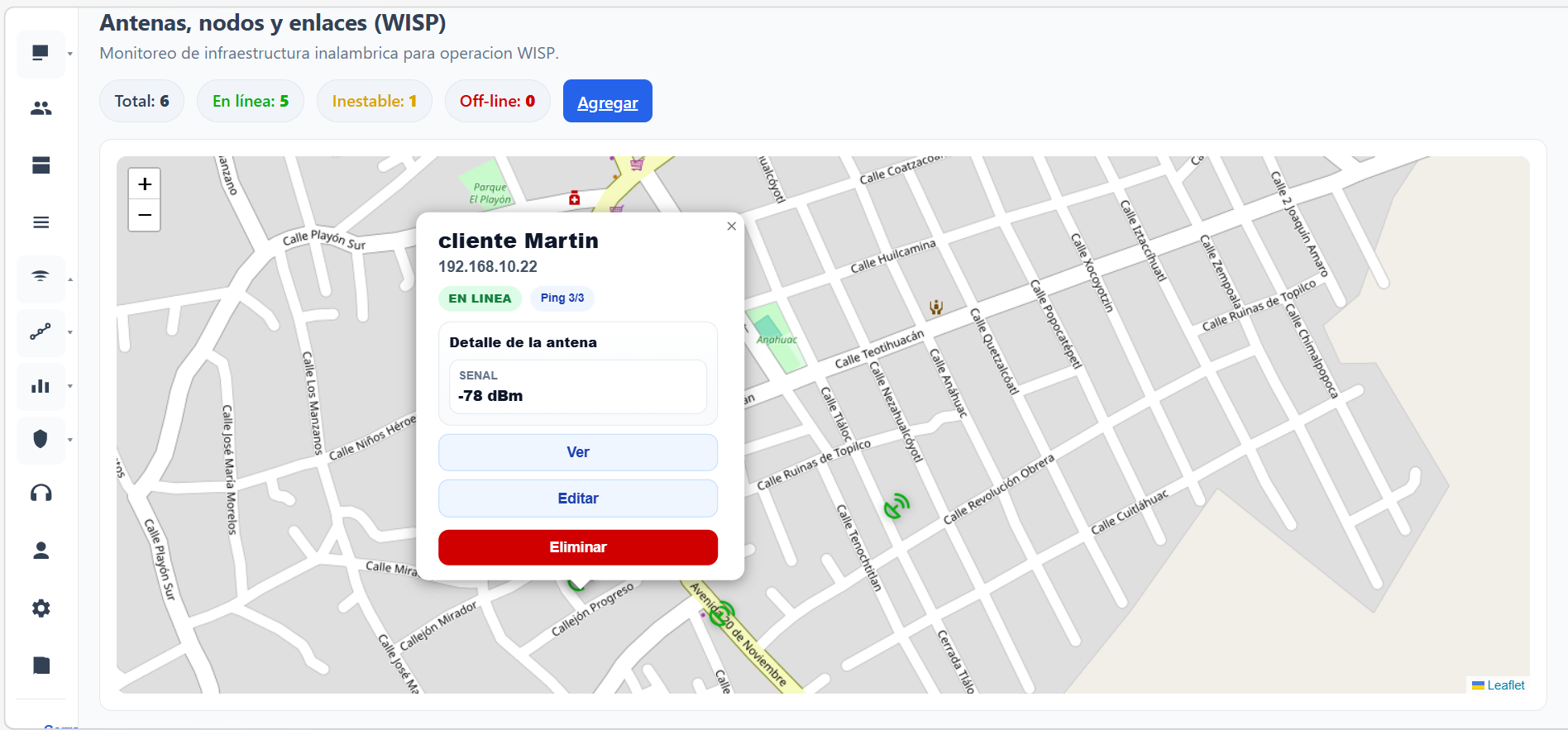Open the users group sidebar icon

pyautogui.click(x=41, y=108)
